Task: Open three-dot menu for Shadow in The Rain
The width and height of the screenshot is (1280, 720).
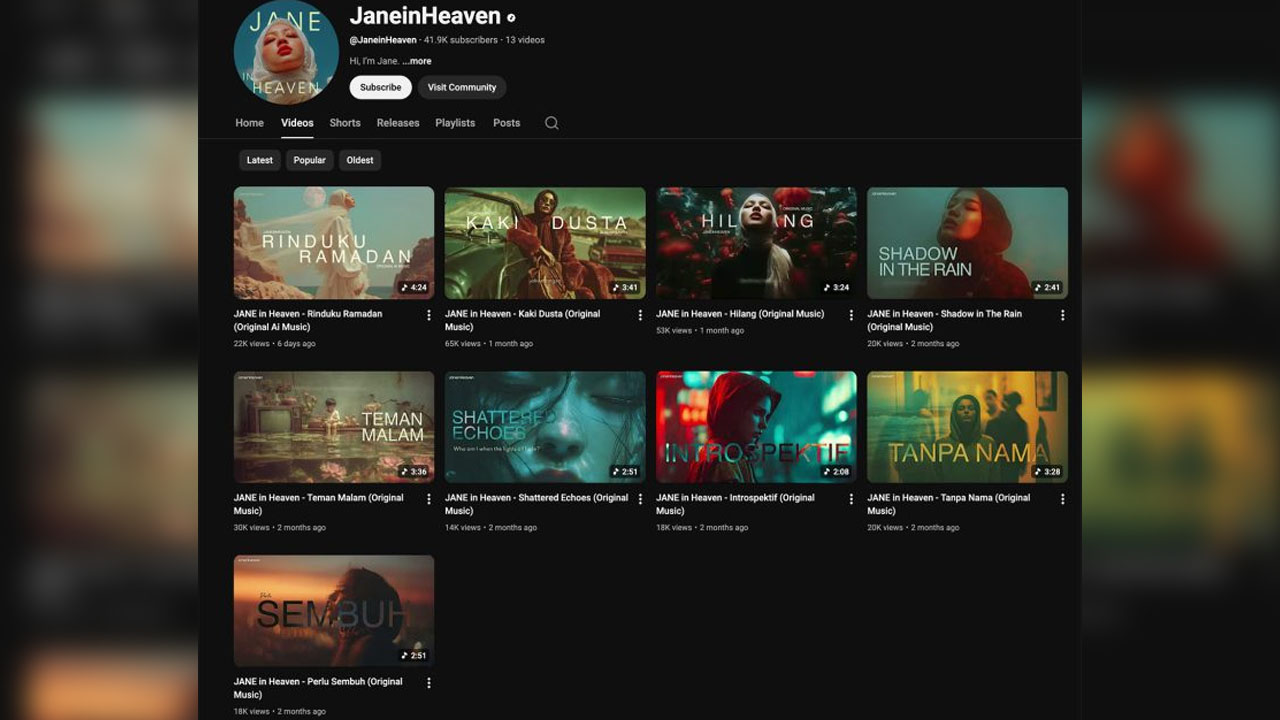Action: tap(1062, 315)
